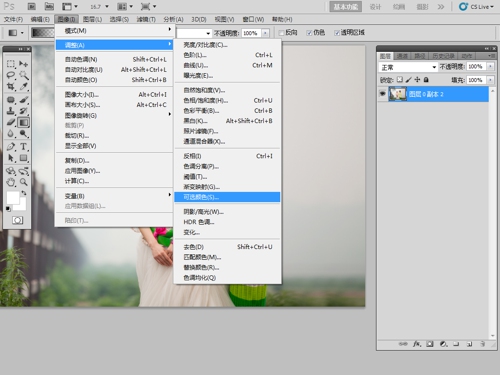500x375 pixels.
Task: Open the options bar 不透明度 slider arrow
Action: point(265,33)
